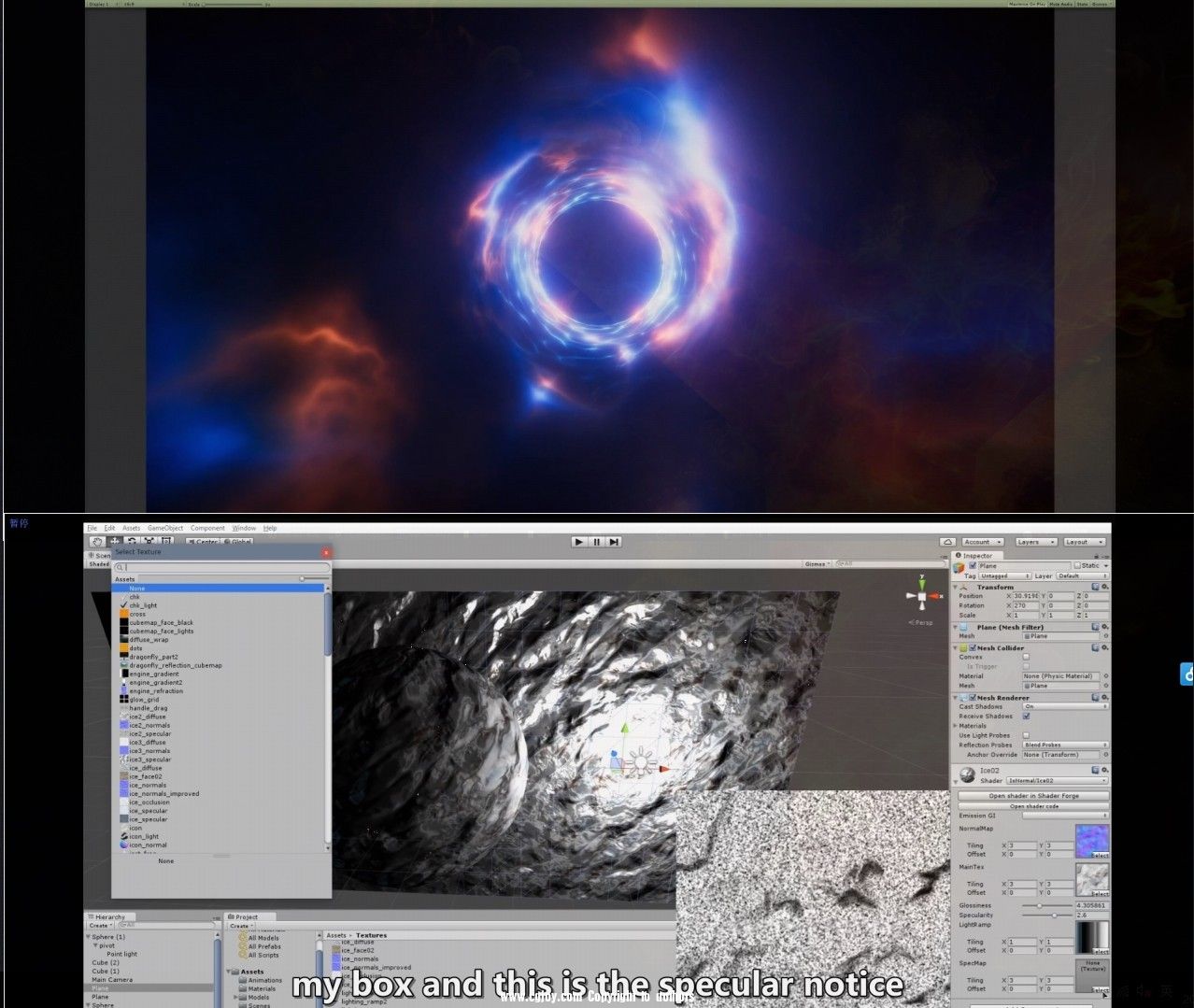The image size is (1194, 1008).
Task: Toggle the Static checkbox
Action: point(1077,566)
